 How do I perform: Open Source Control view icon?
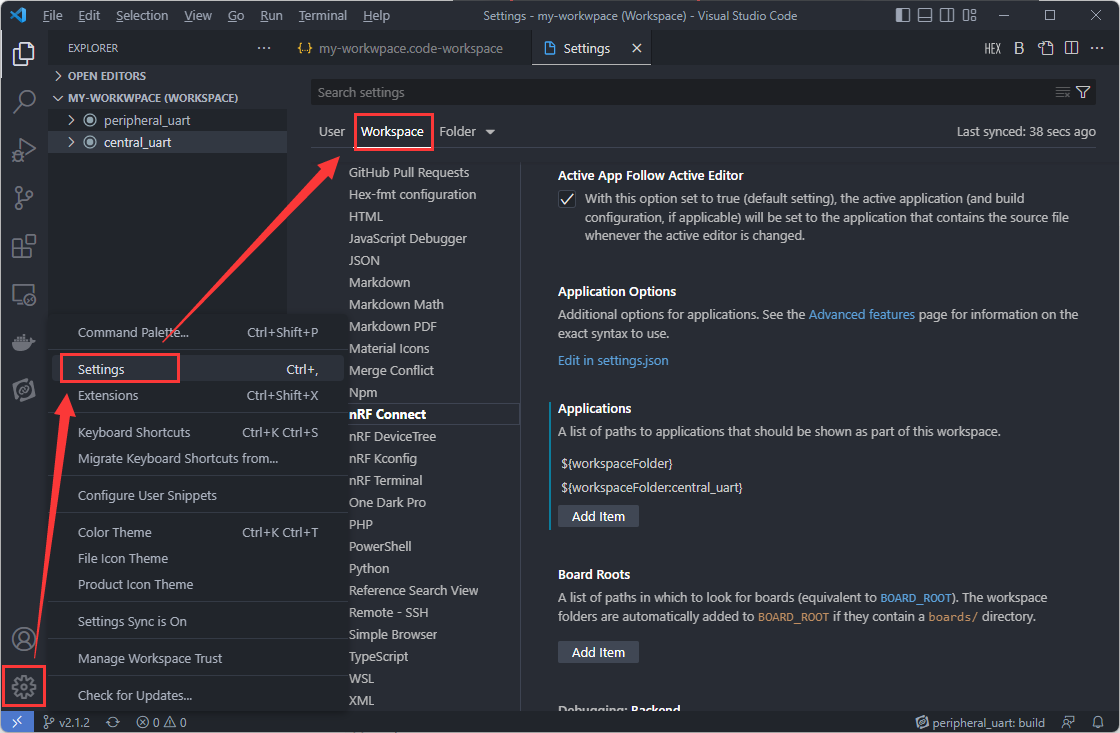click(24, 198)
